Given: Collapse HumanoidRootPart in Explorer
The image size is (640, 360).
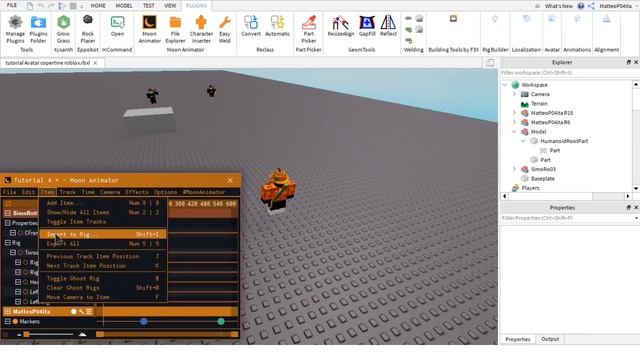Looking at the screenshot, I should click(x=524, y=141).
